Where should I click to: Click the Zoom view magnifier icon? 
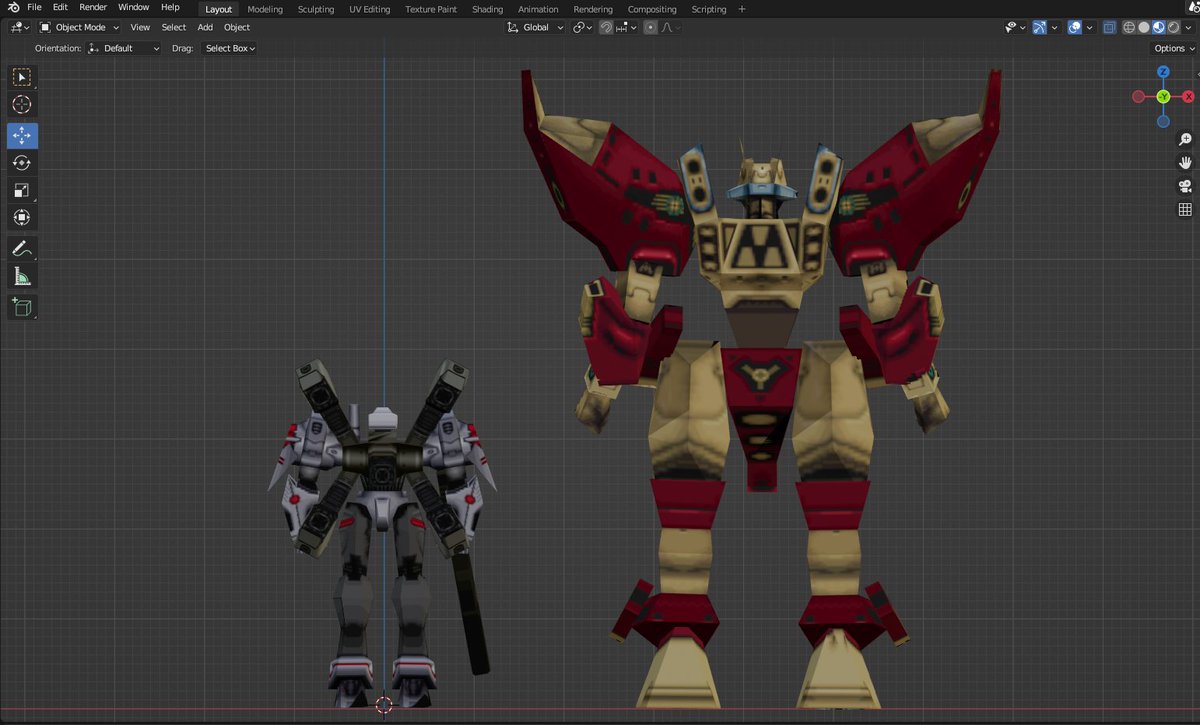(1185, 140)
